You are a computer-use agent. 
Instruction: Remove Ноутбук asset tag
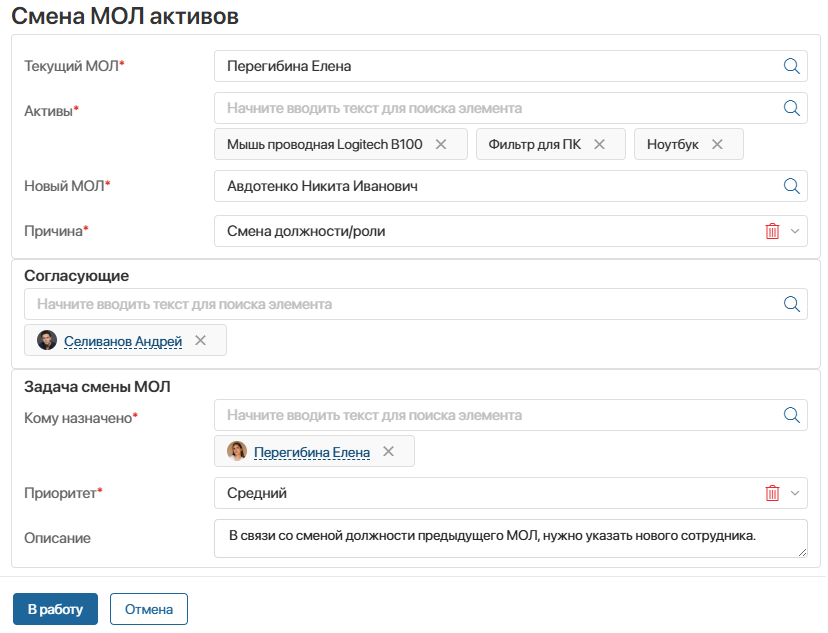click(x=717, y=144)
